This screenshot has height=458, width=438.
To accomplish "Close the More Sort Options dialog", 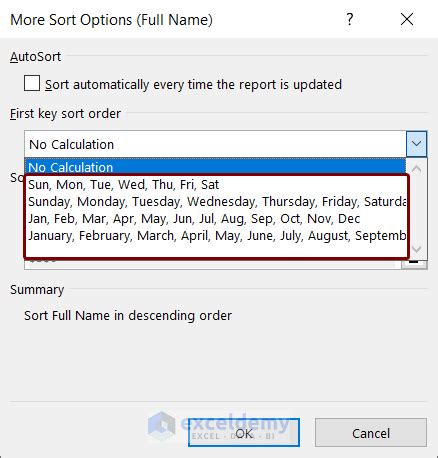I will coord(407,19).
